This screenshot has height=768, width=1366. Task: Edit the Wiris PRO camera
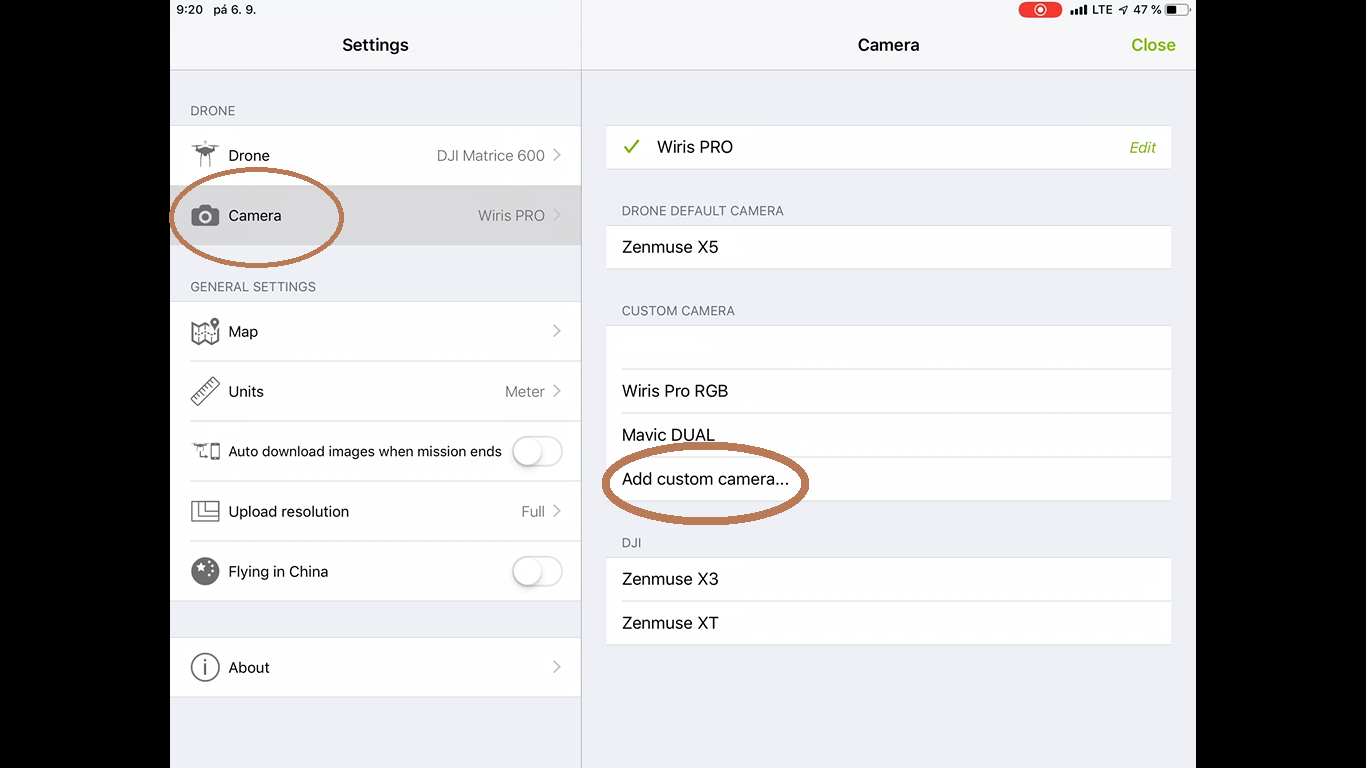coord(1142,147)
